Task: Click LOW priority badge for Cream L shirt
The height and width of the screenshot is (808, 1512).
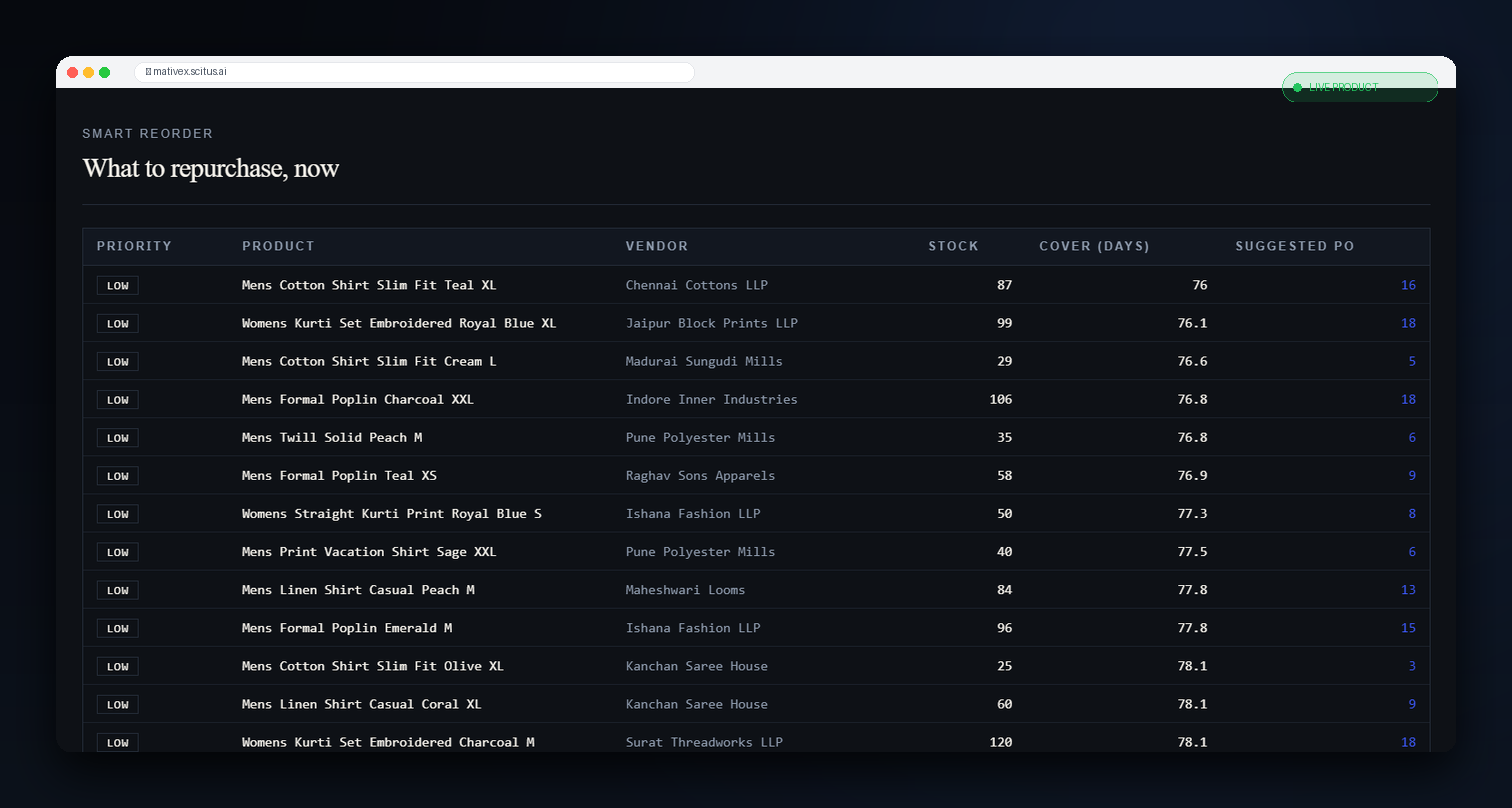Action: pos(118,361)
